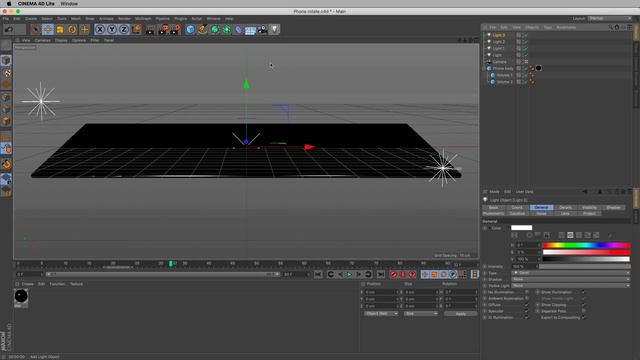Viewport: 640px width, 360px height.
Task: Toggle the Z axis lock
Action: point(124,29)
